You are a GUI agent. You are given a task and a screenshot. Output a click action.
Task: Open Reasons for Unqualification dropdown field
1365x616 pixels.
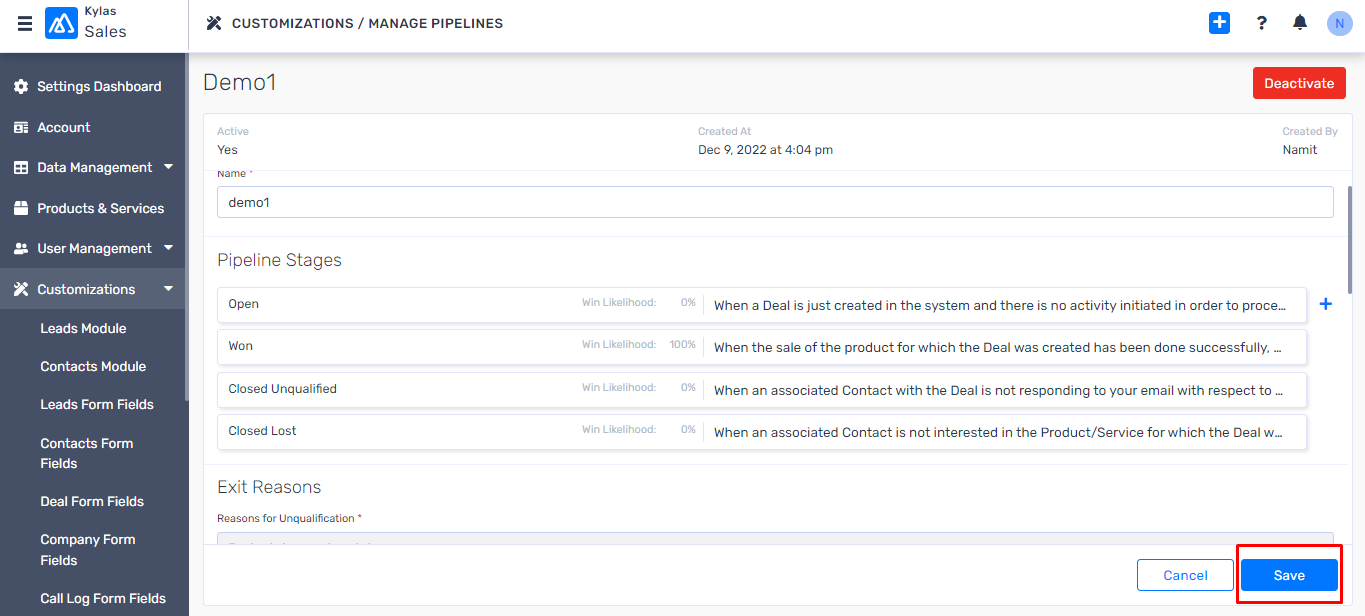775,539
